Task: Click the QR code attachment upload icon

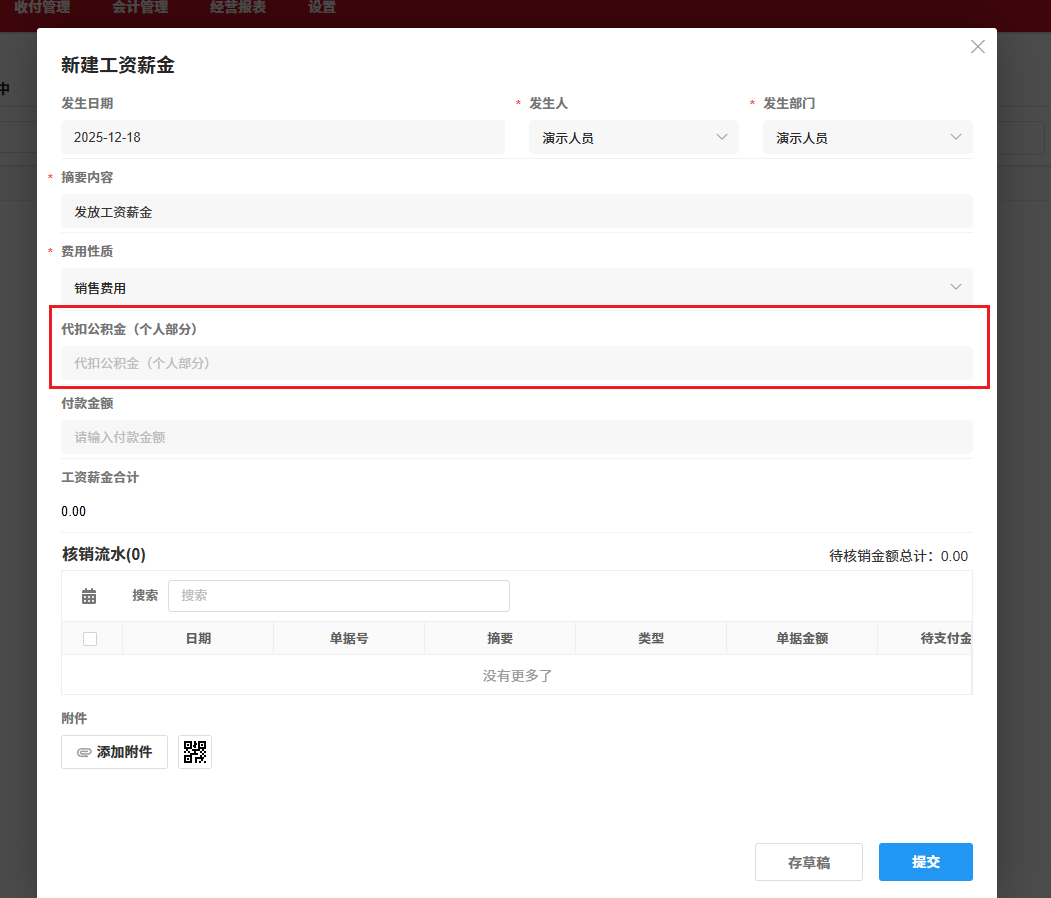Action: pyautogui.click(x=194, y=751)
